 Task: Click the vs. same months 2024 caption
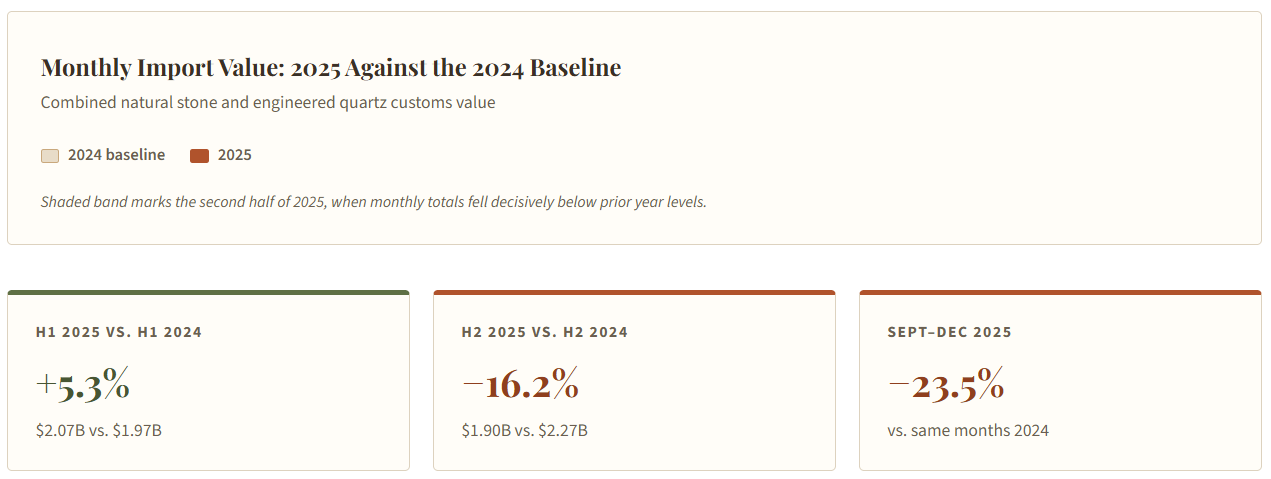tap(968, 431)
